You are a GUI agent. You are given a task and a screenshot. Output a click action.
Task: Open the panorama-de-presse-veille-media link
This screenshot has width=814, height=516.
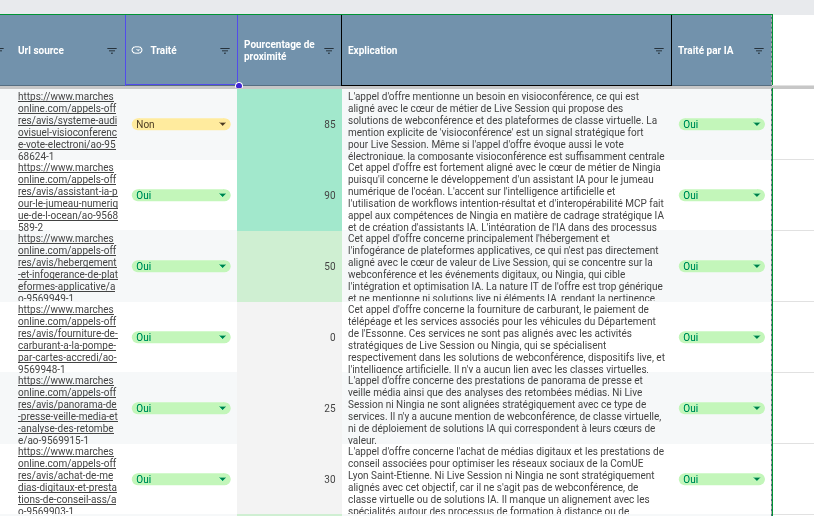pyautogui.click(x=67, y=409)
